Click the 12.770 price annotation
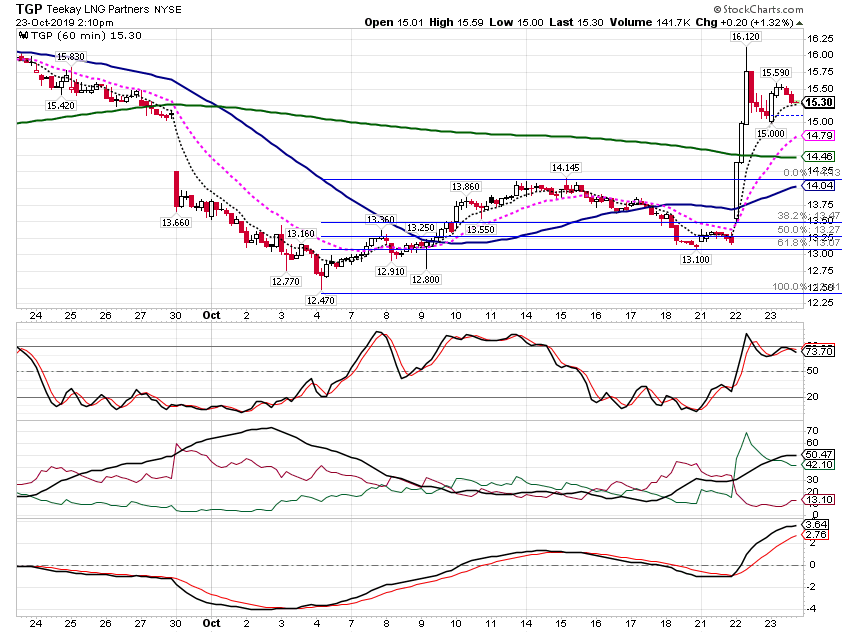 coord(286,281)
